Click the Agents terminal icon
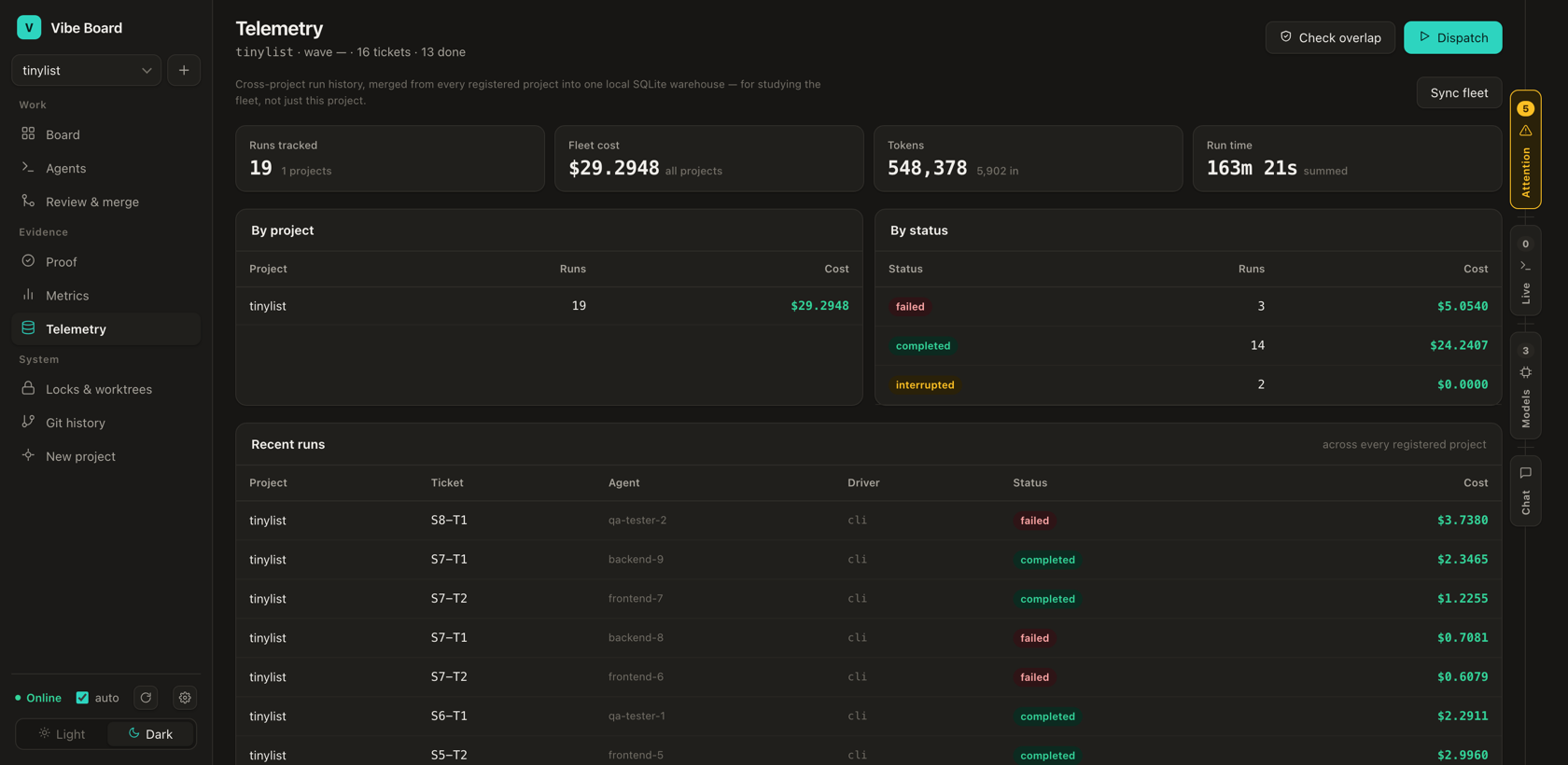This screenshot has height=765, width=1568. [28, 167]
